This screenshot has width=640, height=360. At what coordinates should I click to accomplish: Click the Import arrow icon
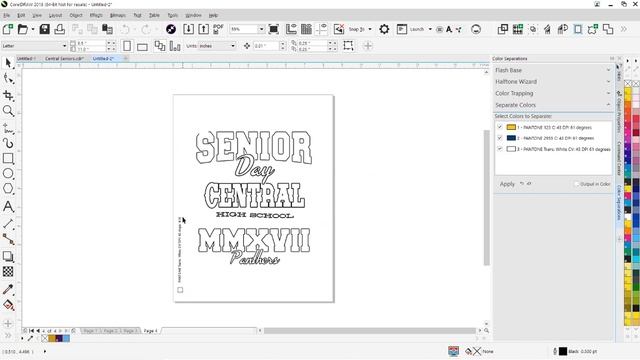click(189, 29)
